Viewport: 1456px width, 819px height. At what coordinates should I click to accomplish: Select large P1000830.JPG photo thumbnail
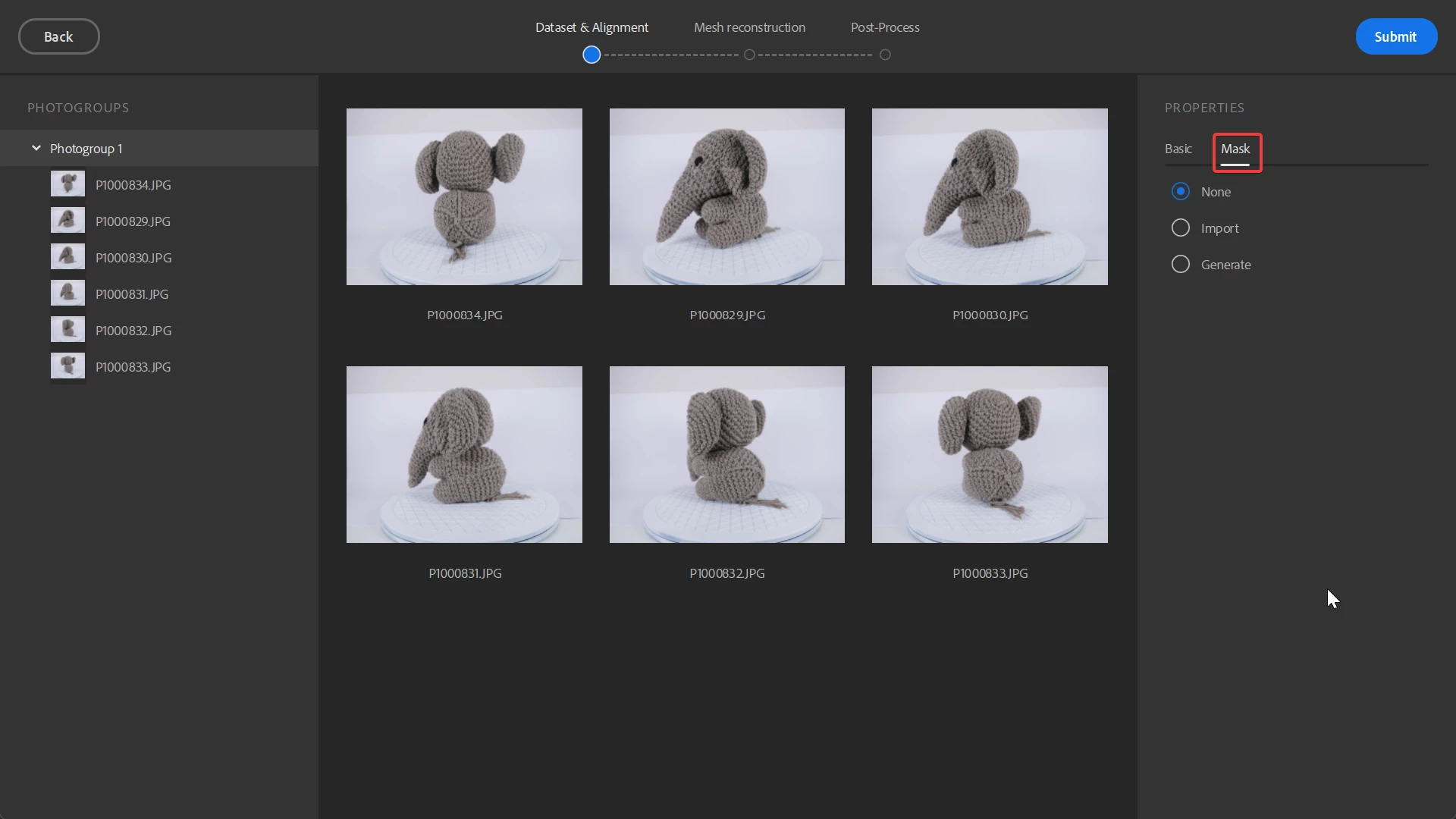(x=990, y=197)
